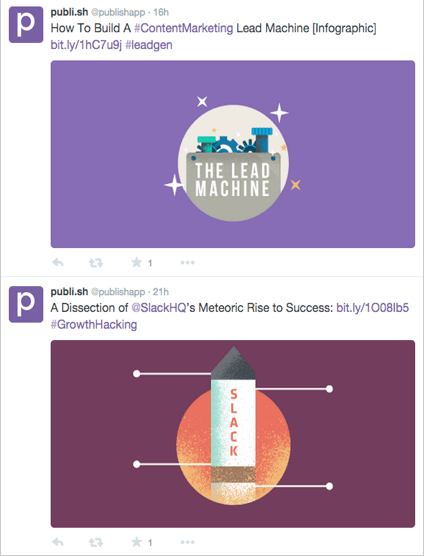This screenshot has width=424, height=556.
Task: View the Slack rocket image
Action: (233, 434)
